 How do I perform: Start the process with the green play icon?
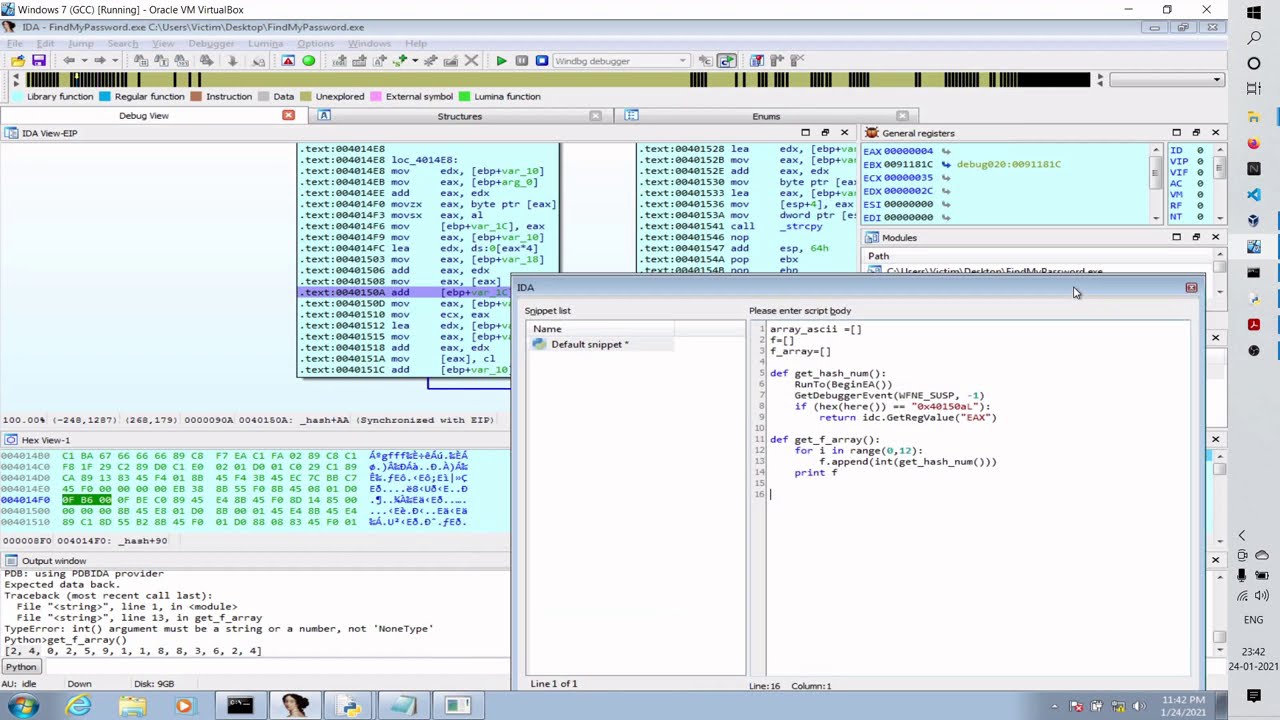click(501, 61)
